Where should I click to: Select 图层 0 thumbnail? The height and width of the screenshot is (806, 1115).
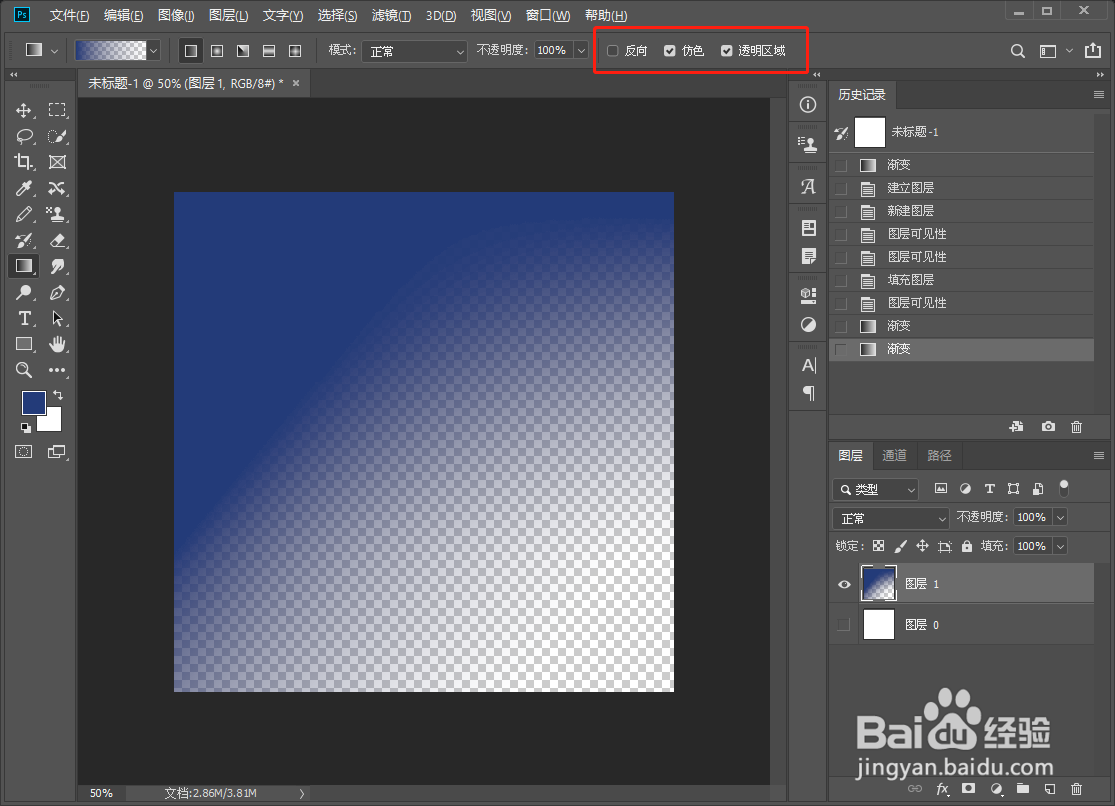pos(878,625)
